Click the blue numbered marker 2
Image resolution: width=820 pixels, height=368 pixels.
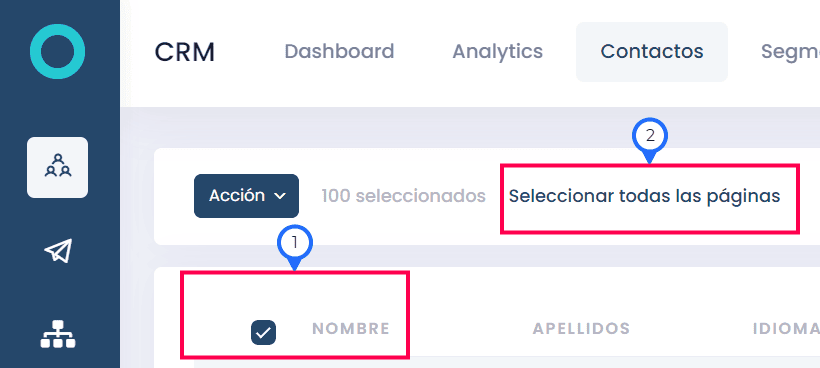(650, 136)
